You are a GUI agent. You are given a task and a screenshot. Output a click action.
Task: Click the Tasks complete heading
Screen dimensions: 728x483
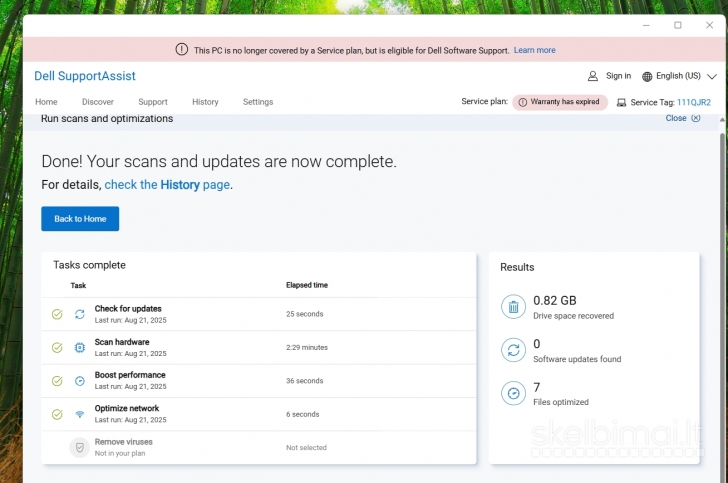pyautogui.click(x=89, y=265)
